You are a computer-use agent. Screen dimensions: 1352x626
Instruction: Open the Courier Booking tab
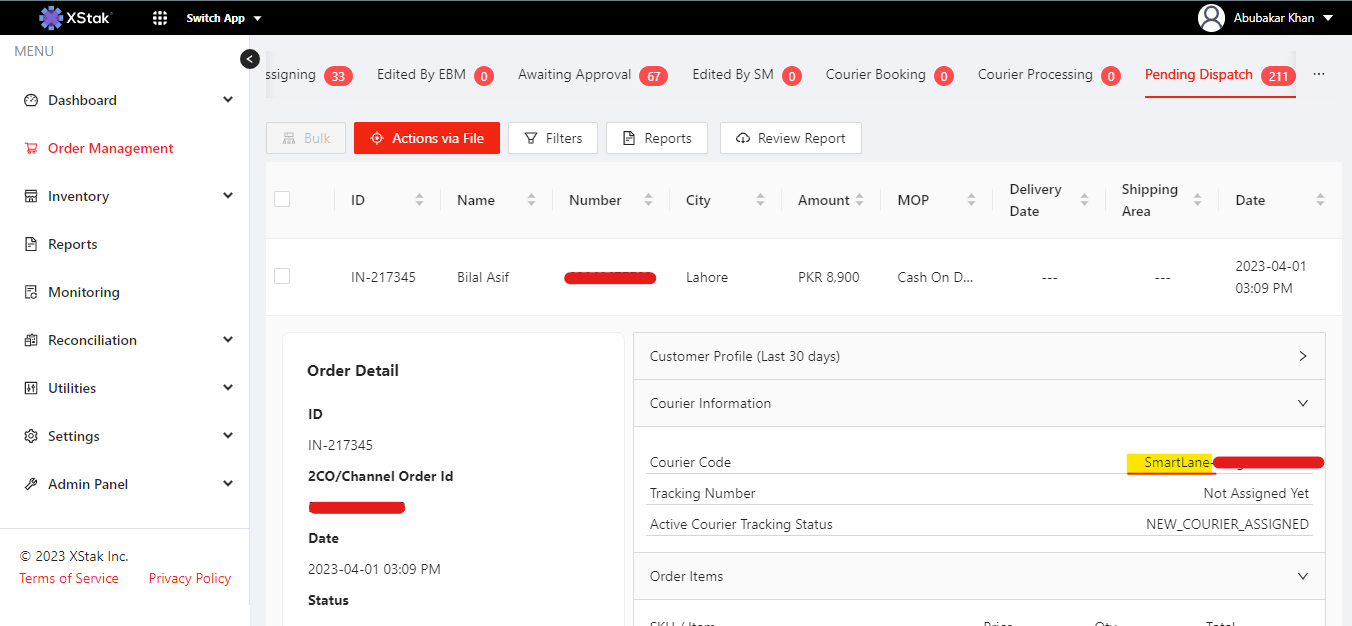click(x=876, y=75)
